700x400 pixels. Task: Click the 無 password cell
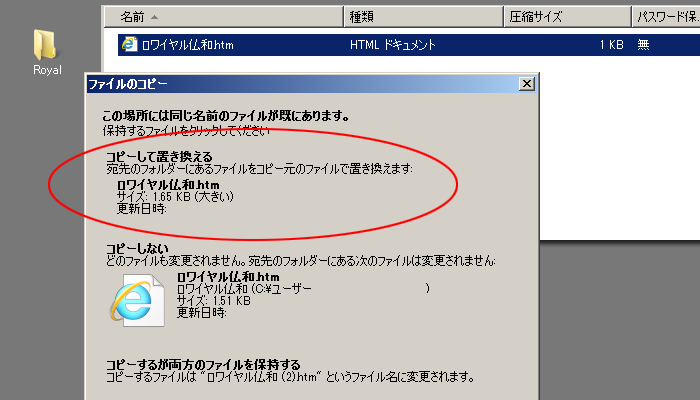643,45
